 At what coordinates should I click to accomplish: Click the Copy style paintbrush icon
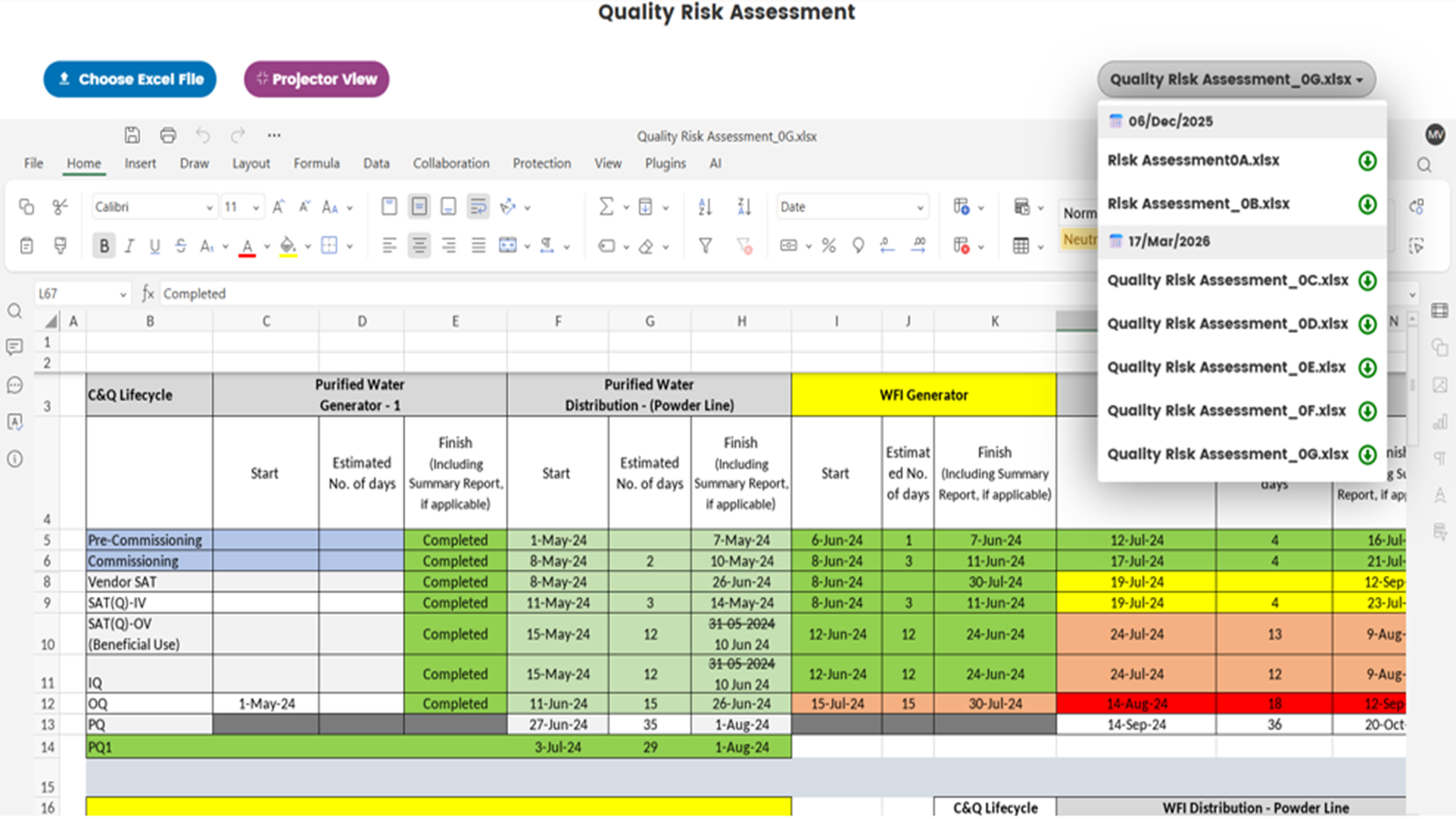[x=60, y=246]
